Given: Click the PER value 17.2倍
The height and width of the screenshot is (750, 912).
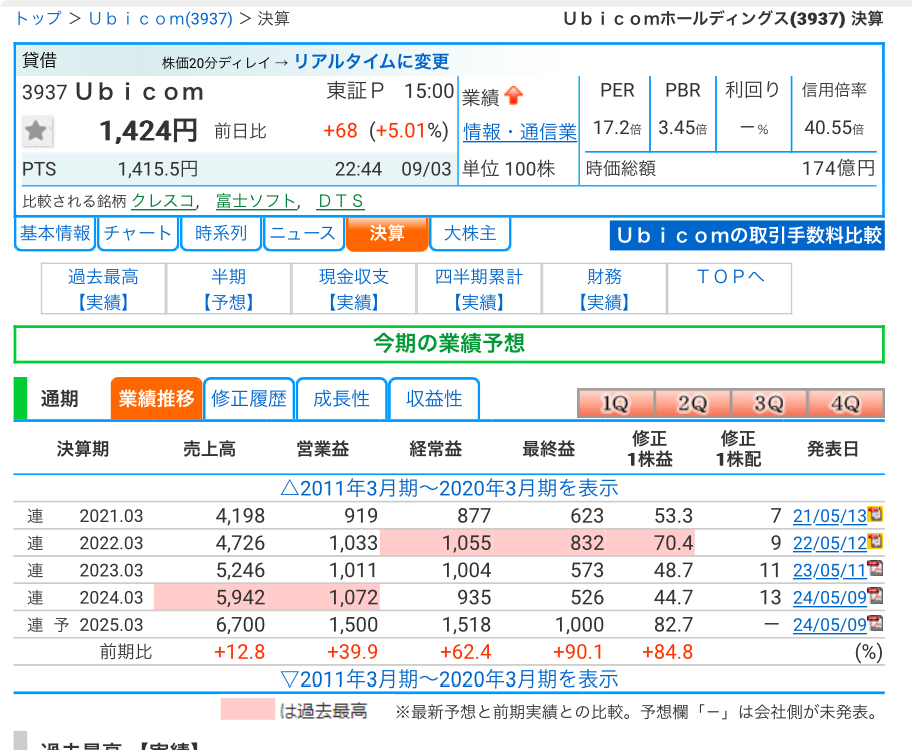Looking at the screenshot, I should (x=617, y=127).
